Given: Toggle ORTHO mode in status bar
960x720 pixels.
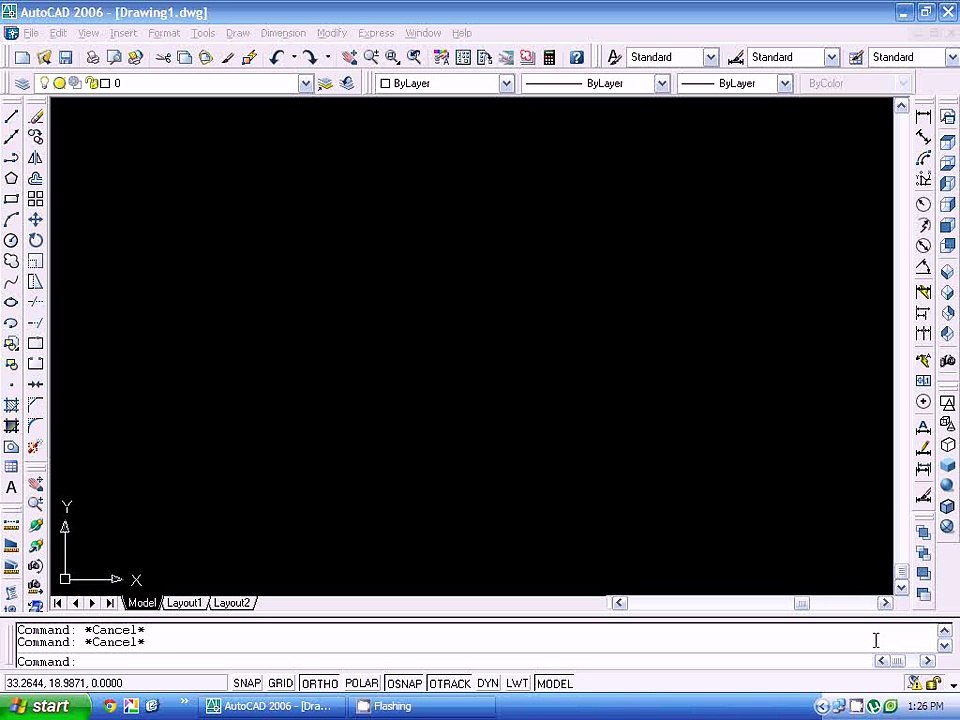Looking at the screenshot, I should coord(320,683).
